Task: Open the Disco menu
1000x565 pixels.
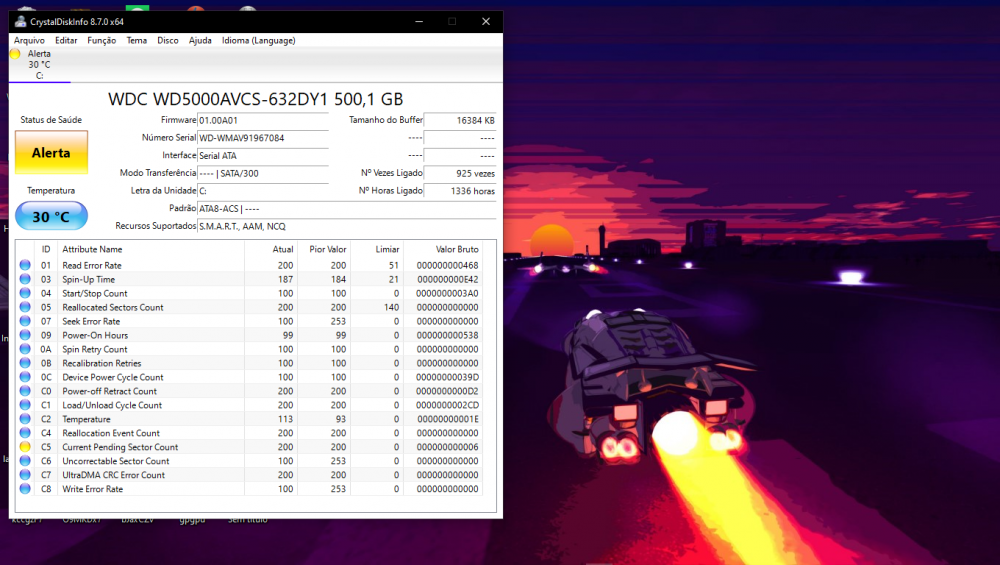Action: [x=168, y=41]
